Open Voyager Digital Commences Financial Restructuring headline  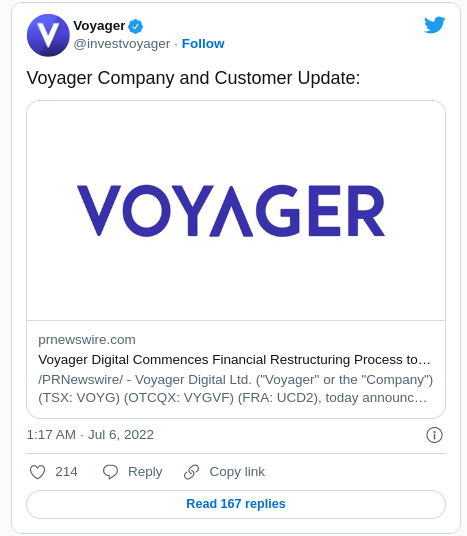coord(234,360)
